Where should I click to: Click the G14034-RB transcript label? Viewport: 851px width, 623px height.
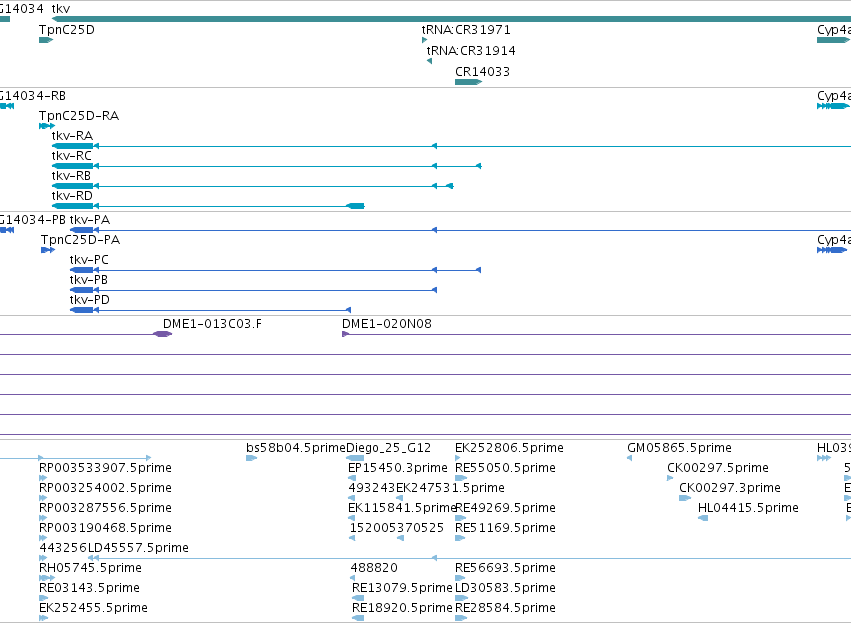[x=33, y=96]
